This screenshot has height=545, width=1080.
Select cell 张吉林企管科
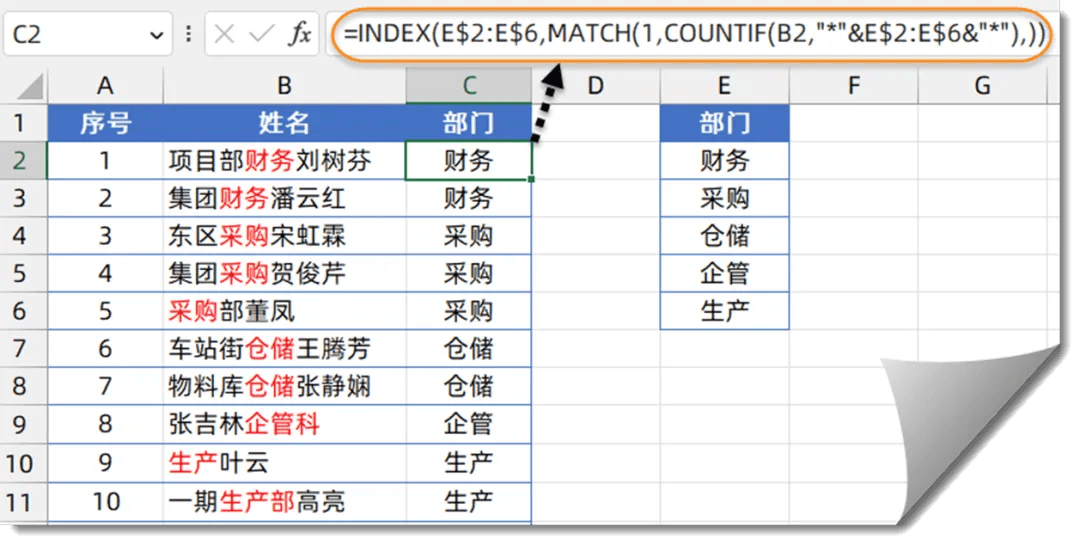[x=284, y=424]
